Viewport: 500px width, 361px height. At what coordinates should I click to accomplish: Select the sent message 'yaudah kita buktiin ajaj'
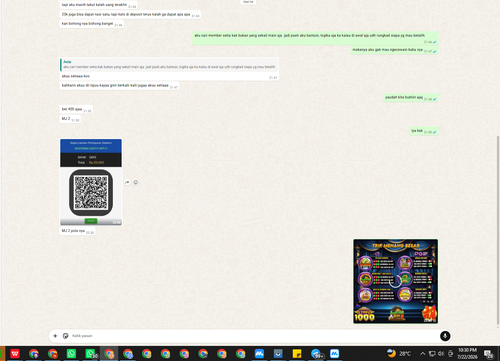[x=411, y=97]
